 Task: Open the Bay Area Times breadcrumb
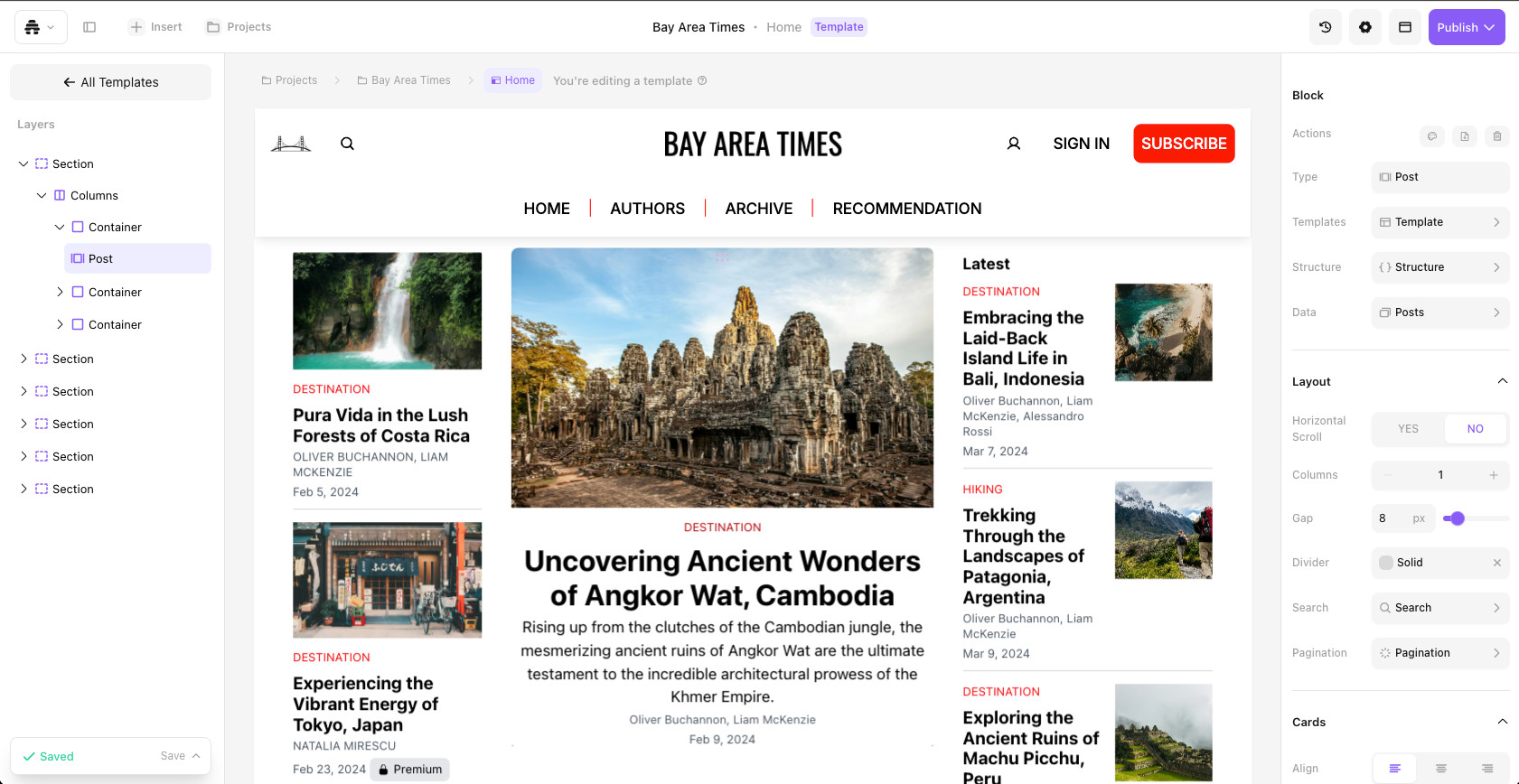[x=404, y=80]
